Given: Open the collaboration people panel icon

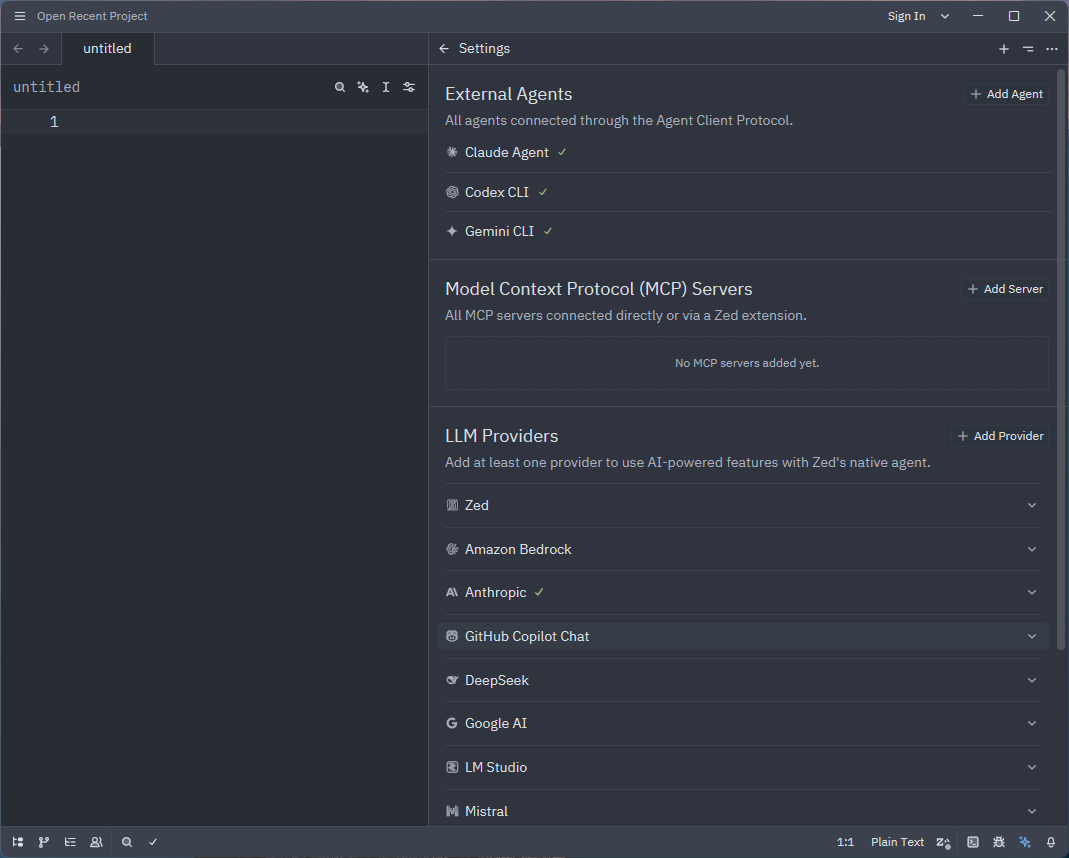Looking at the screenshot, I should (x=96, y=842).
